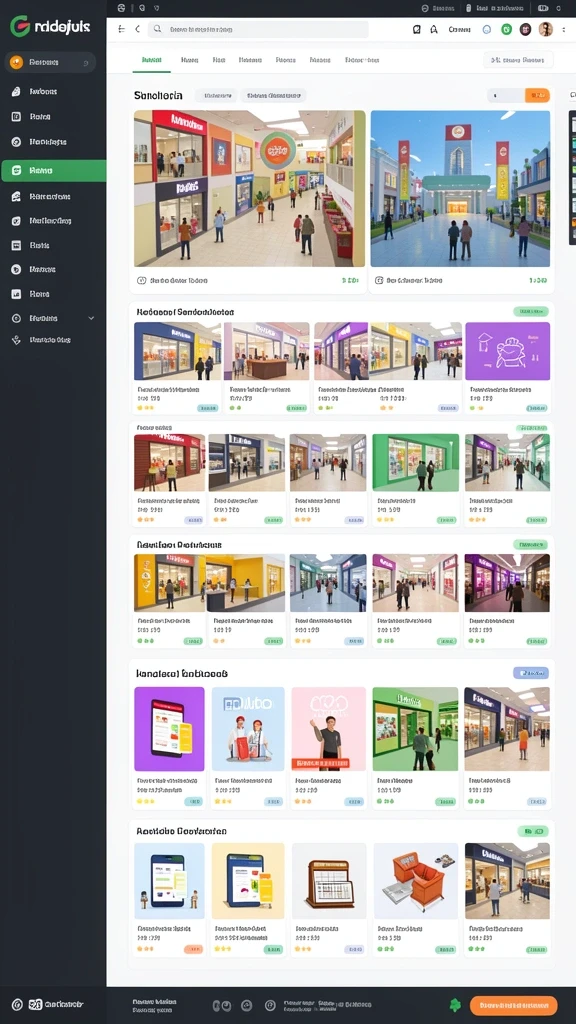576x1024 pixels.
Task: Open the orange armchair product thumbnail
Action: pyautogui.click(x=415, y=880)
